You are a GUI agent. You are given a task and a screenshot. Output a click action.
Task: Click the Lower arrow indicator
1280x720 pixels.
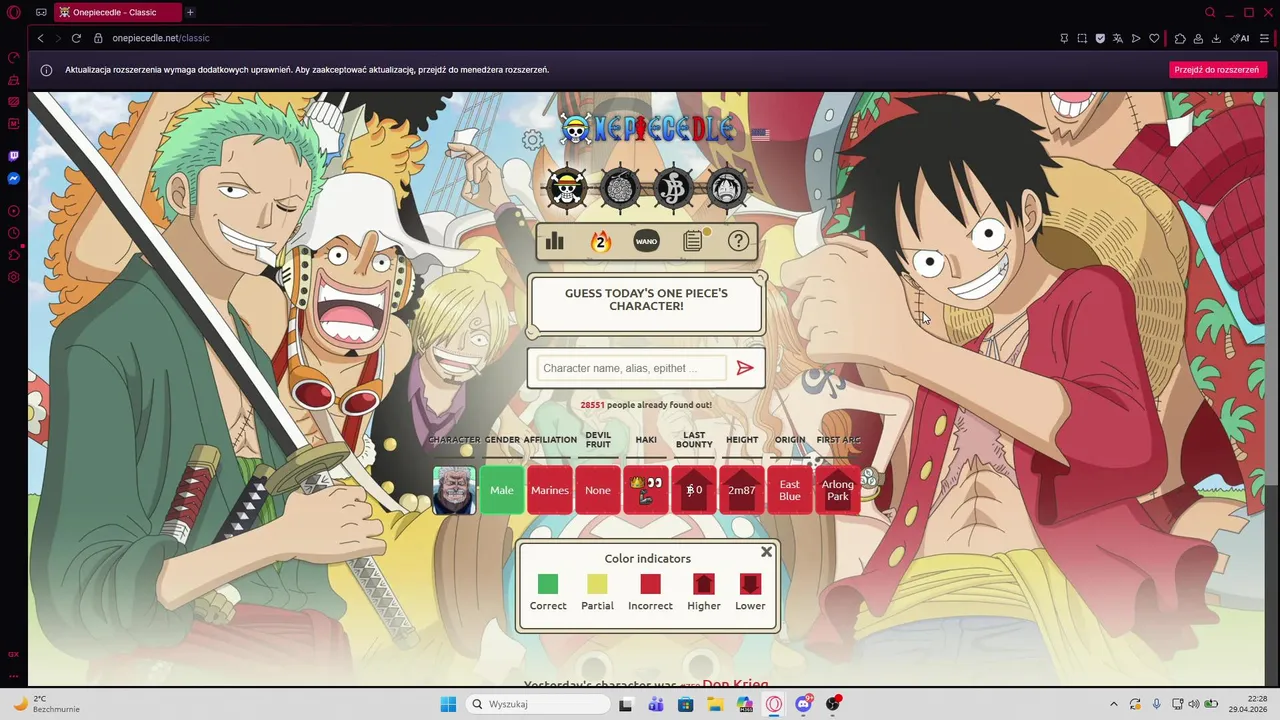[x=750, y=584]
